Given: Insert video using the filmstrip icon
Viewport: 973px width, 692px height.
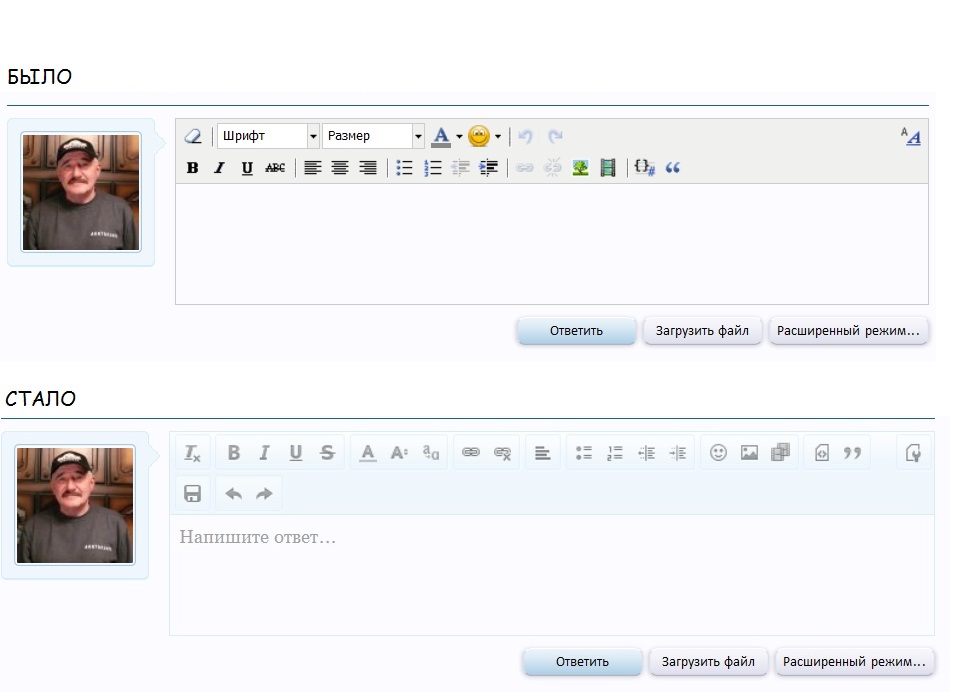Looking at the screenshot, I should click(x=608, y=168).
